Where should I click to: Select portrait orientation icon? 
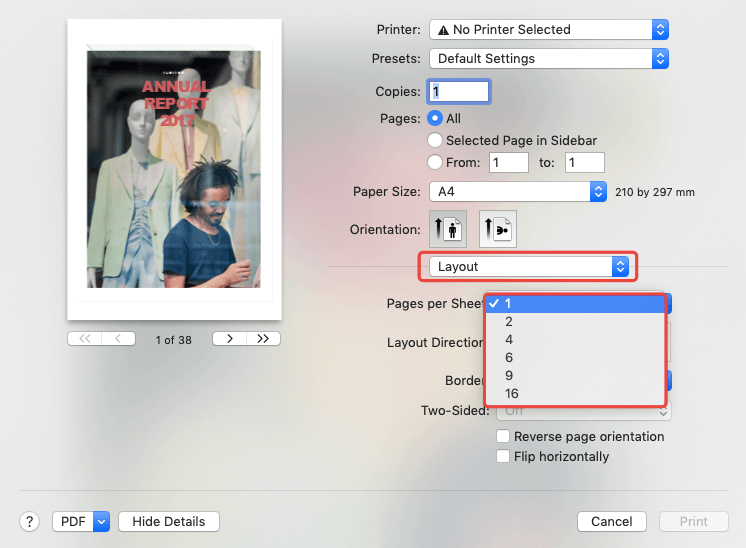pyautogui.click(x=446, y=229)
